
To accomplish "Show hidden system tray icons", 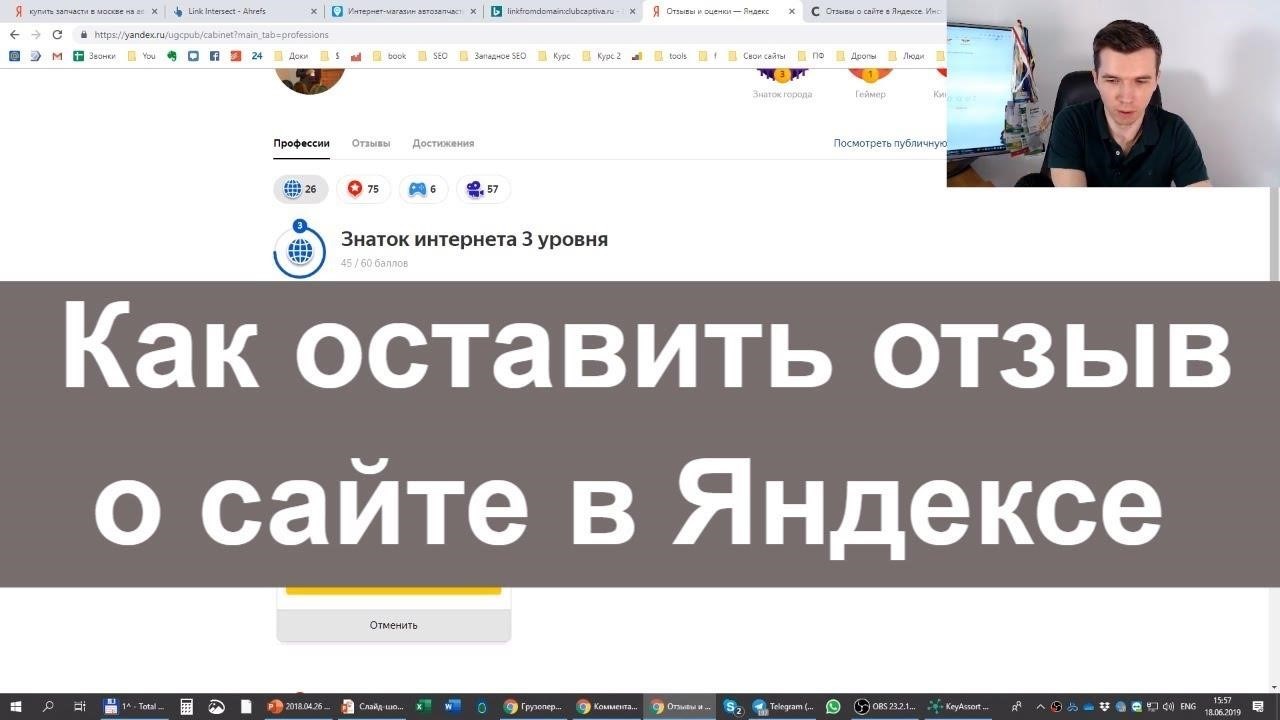I will 1040,706.
